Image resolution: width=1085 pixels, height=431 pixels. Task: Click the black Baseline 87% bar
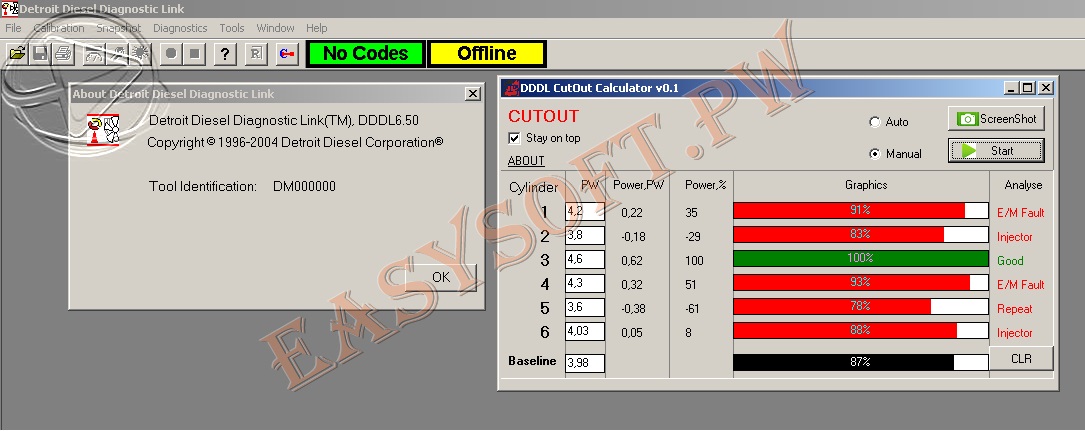coord(860,362)
